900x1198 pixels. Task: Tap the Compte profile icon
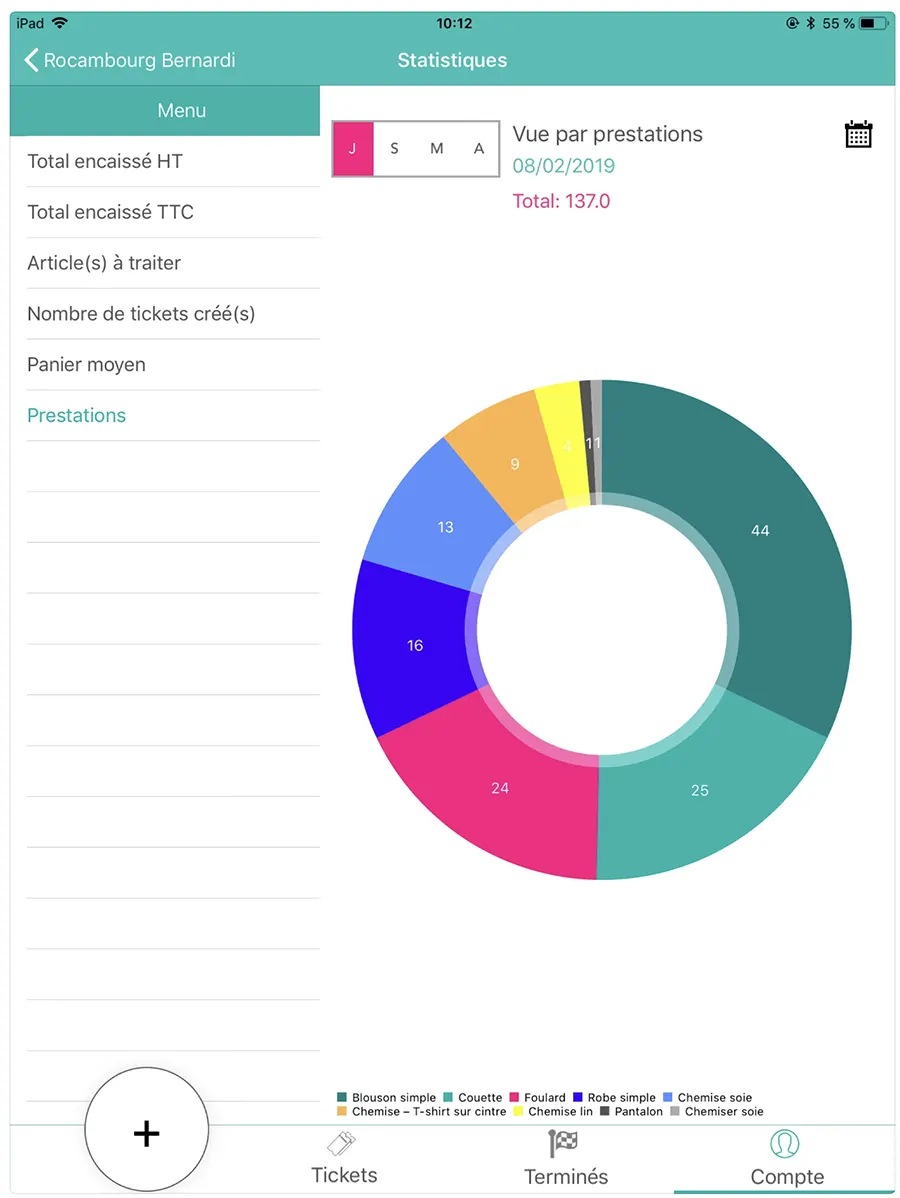pos(786,1143)
